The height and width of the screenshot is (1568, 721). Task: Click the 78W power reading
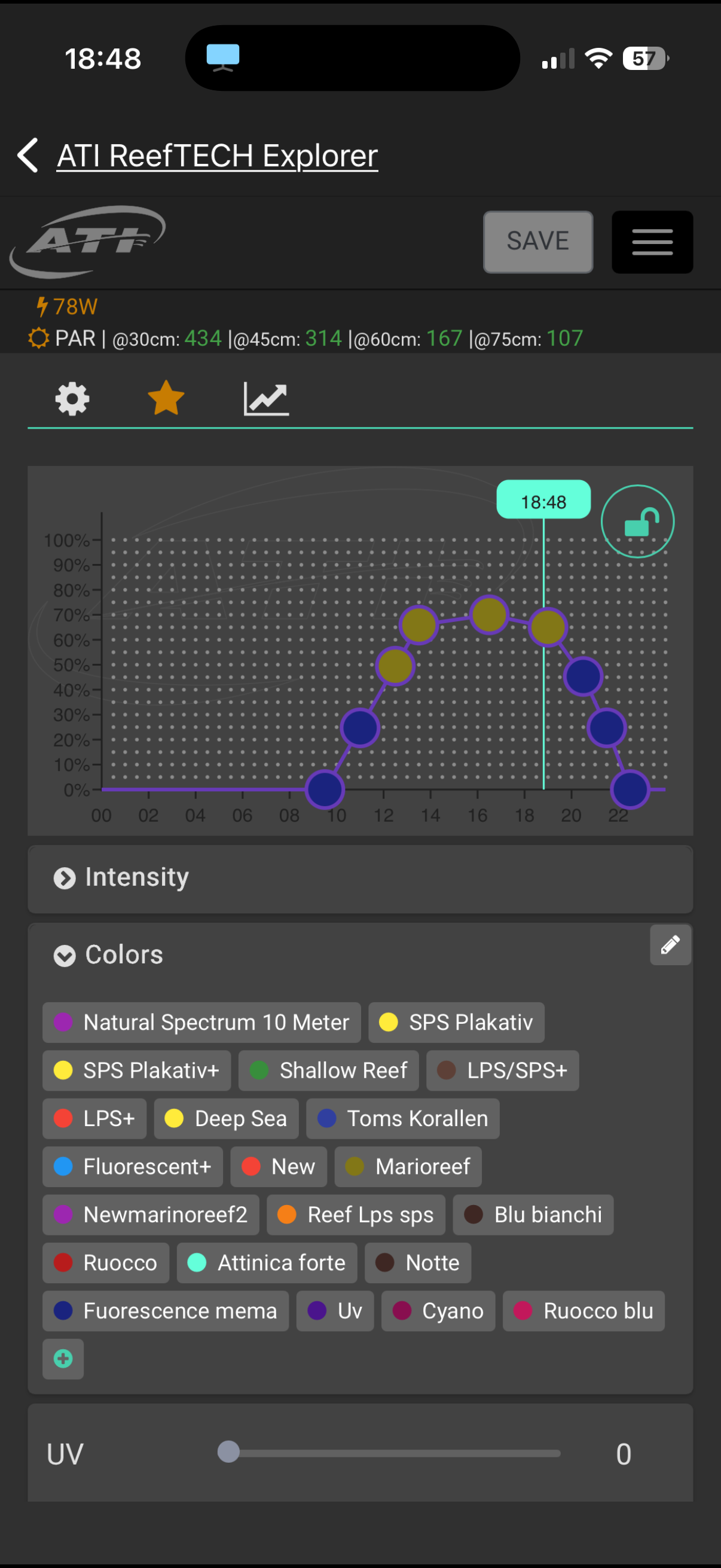tap(67, 306)
